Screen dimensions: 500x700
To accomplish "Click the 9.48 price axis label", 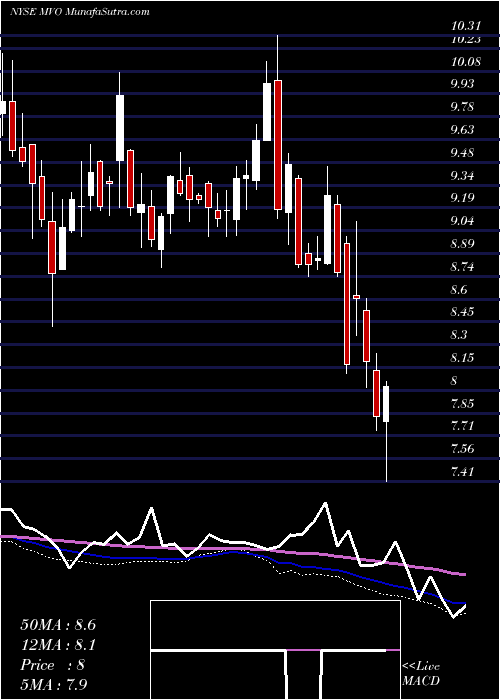I will pyautogui.click(x=464, y=153).
